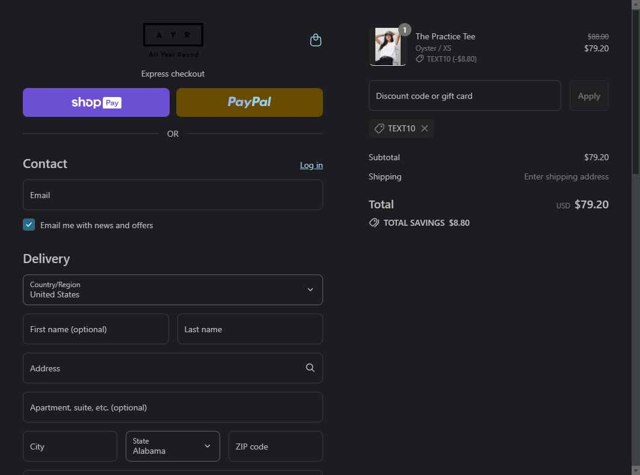Image resolution: width=640 pixels, height=475 pixels.
Task: Click the Log in link
Action: coord(311,165)
